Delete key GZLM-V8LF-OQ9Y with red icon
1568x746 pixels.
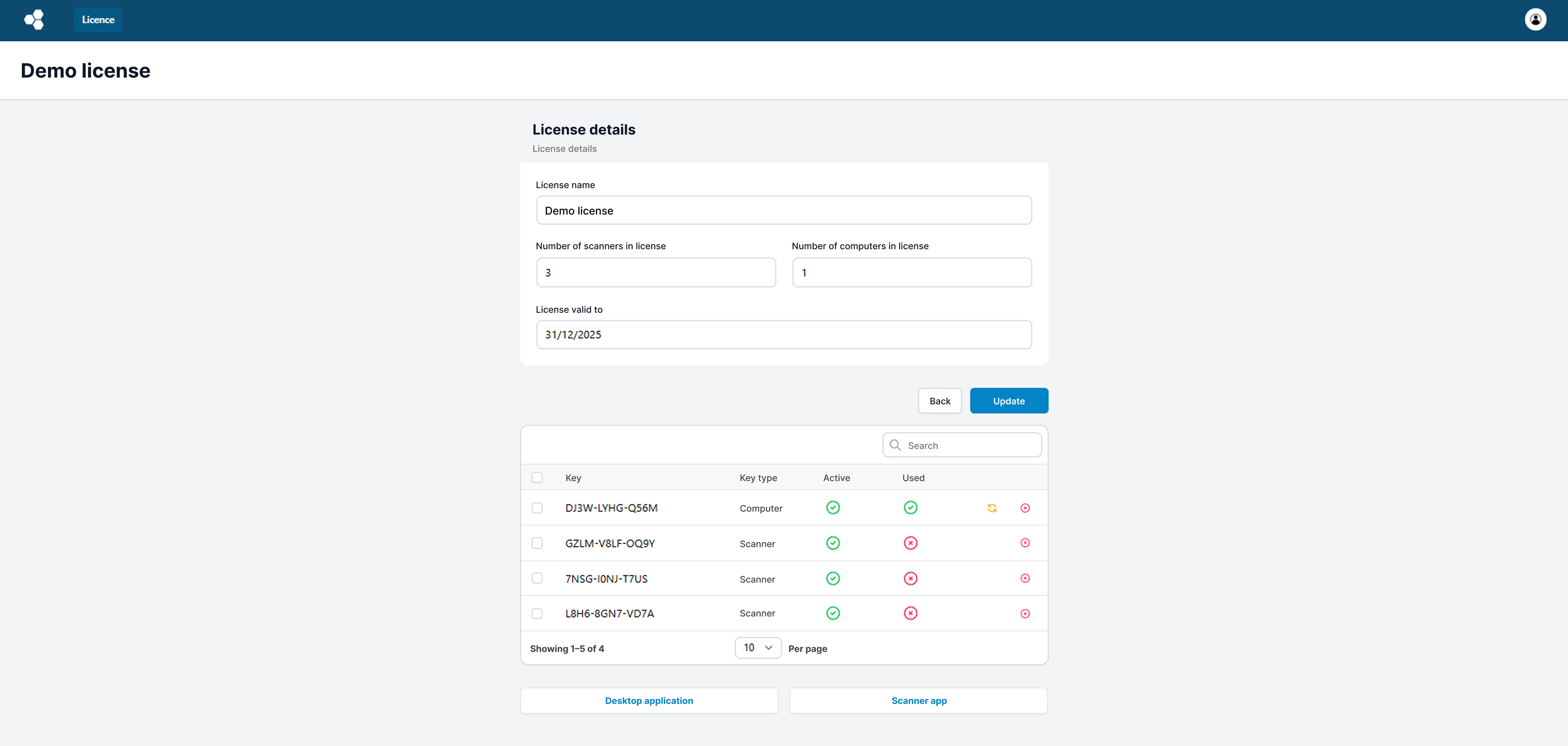coord(1025,543)
